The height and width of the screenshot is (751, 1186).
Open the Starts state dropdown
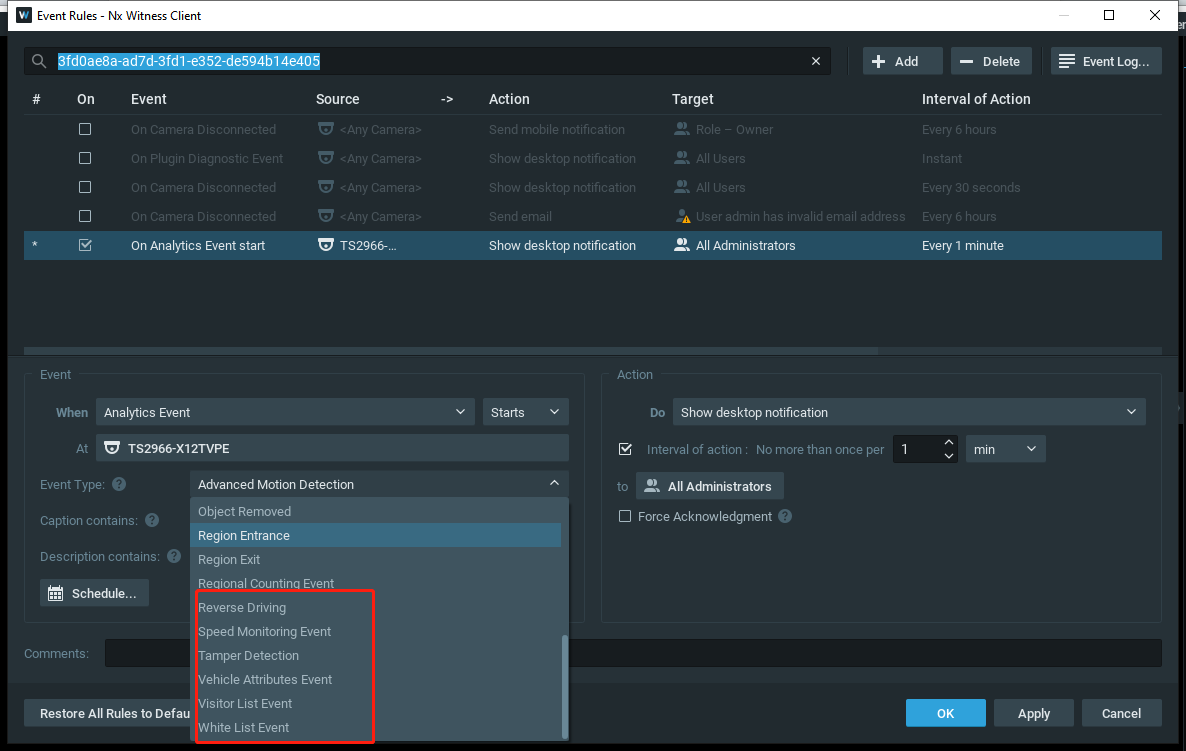[x=525, y=412]
